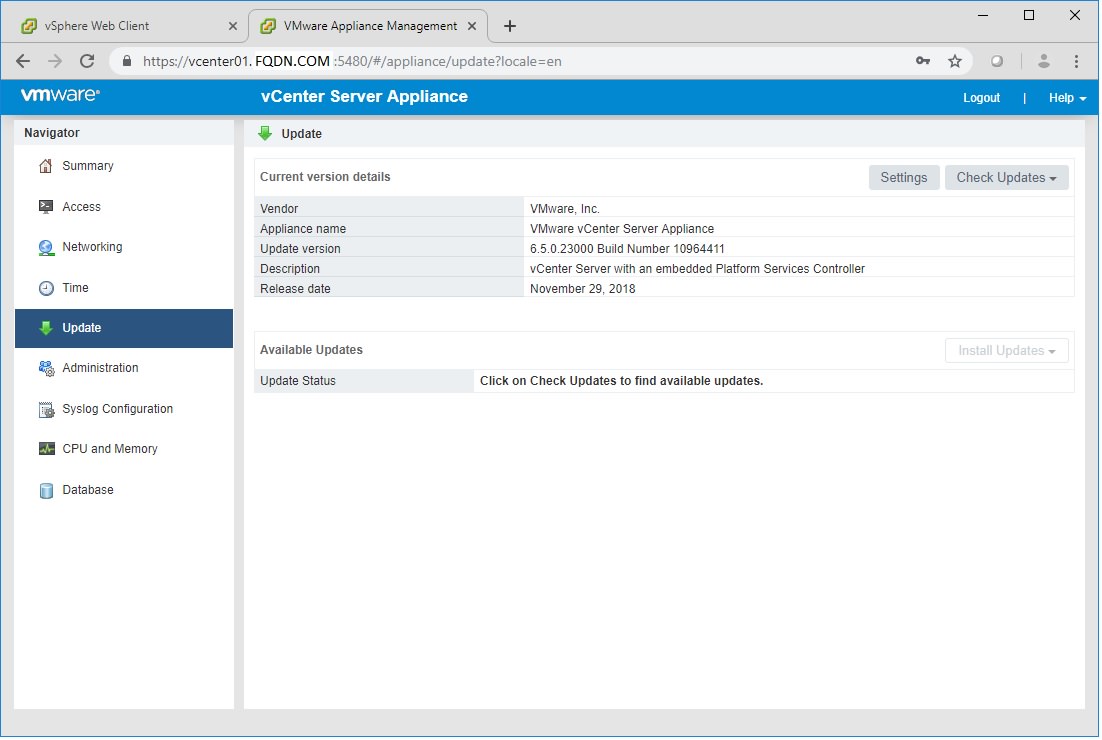Select the green Update arrow icon in Navigator
This screenshot has height=740, width=1102.
46,329
